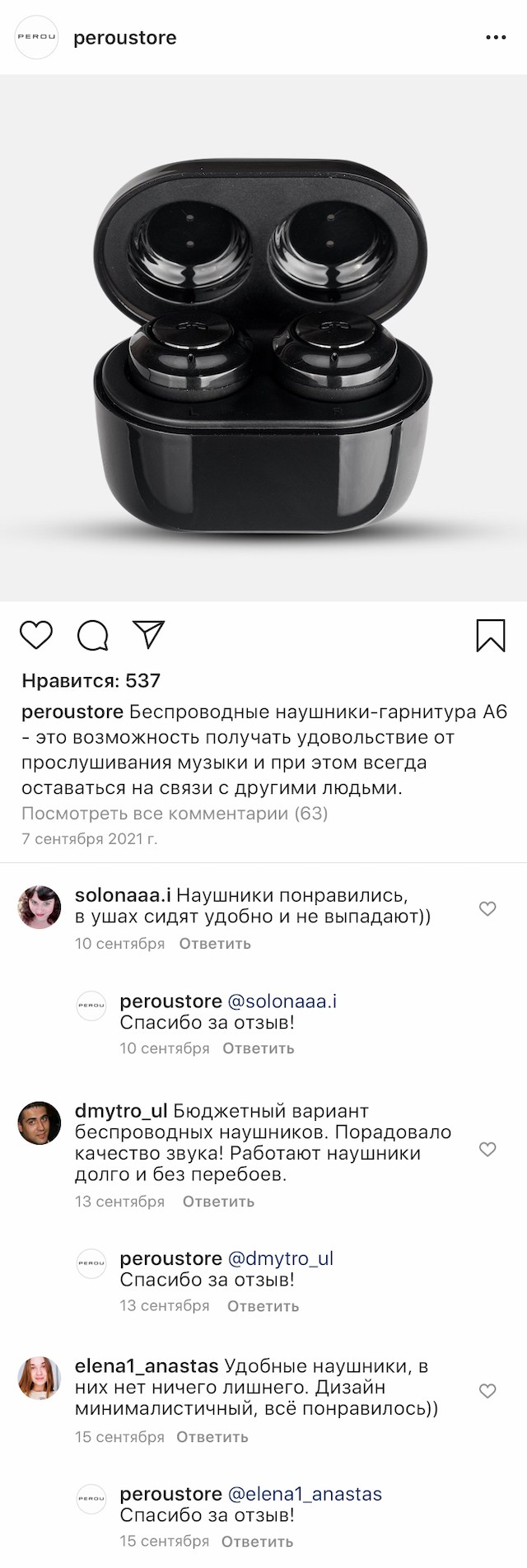Open the three-dot post options menu
The height and width of the screenshot is (1568, 527).
pos(496,38)
